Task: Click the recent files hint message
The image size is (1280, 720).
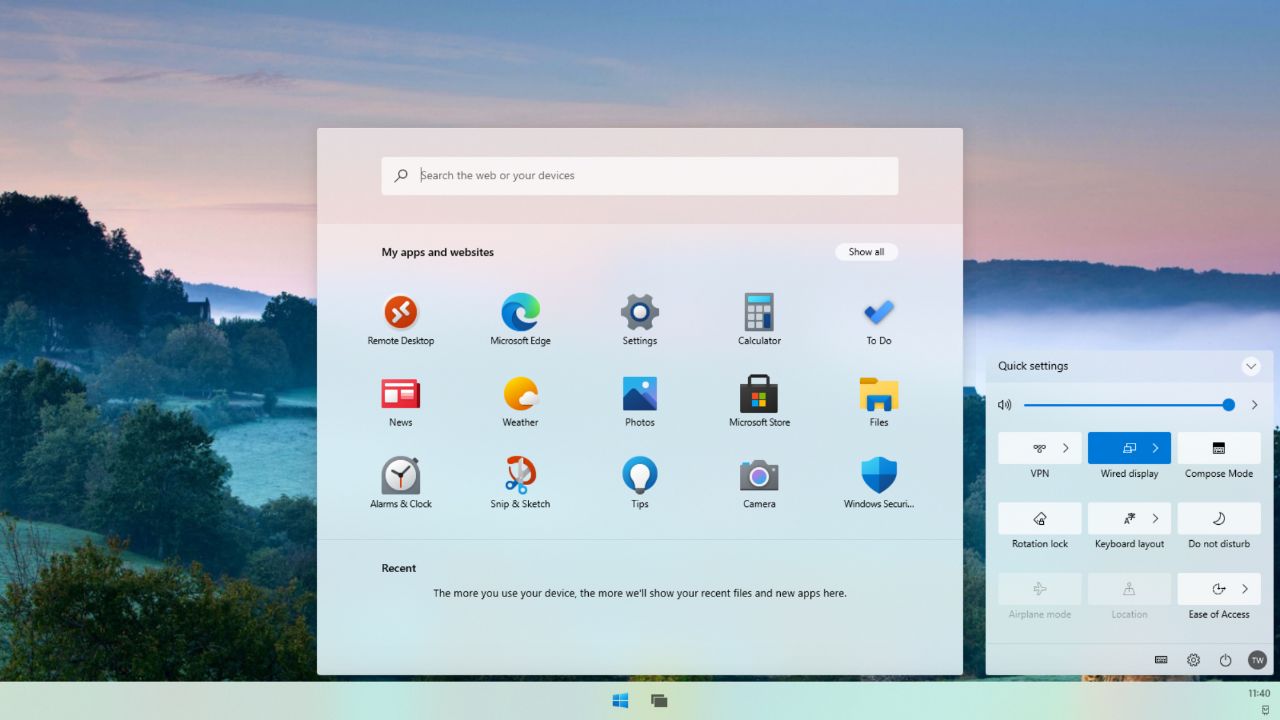Action: pyautogui.click(x=640, y=593)
